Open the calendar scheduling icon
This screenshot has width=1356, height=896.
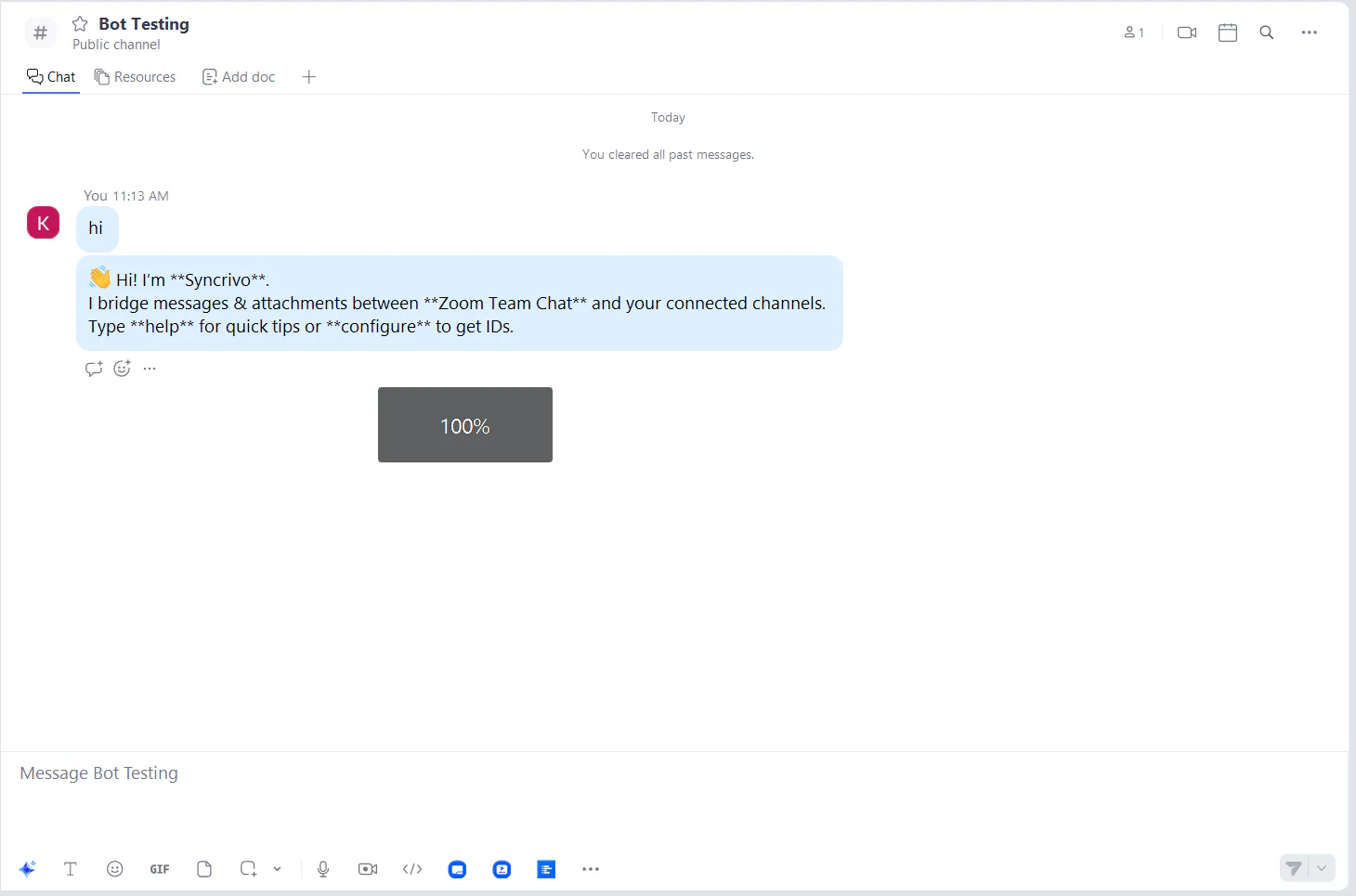1228,32
